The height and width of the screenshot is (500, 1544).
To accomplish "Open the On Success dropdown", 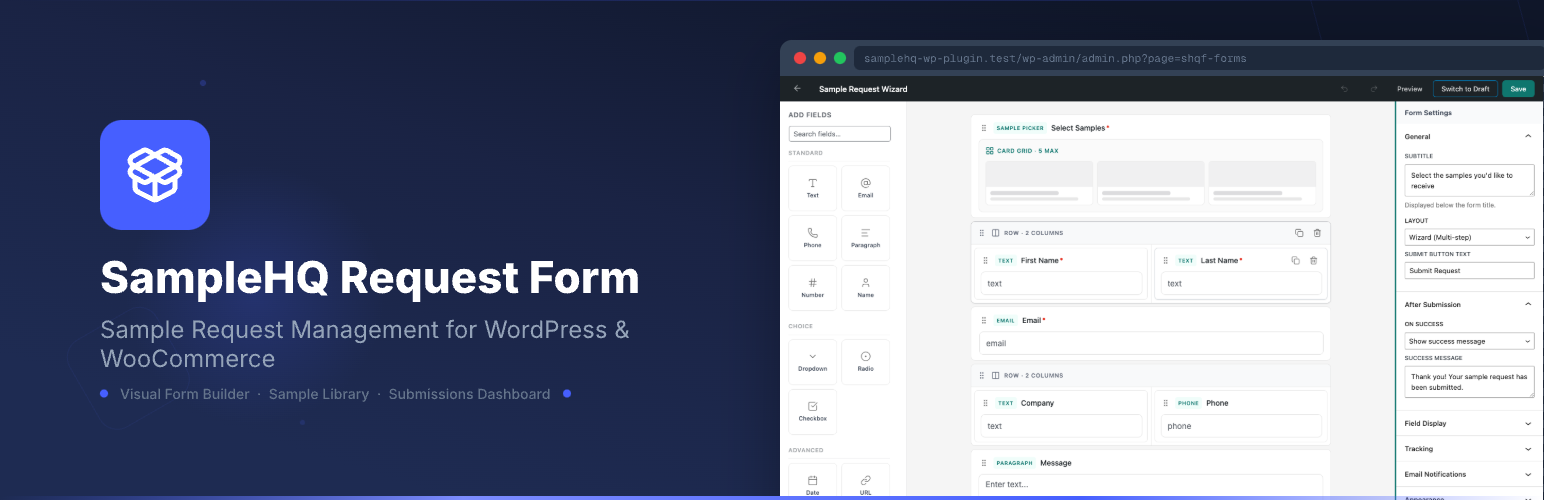I will tap(1469, 341).
